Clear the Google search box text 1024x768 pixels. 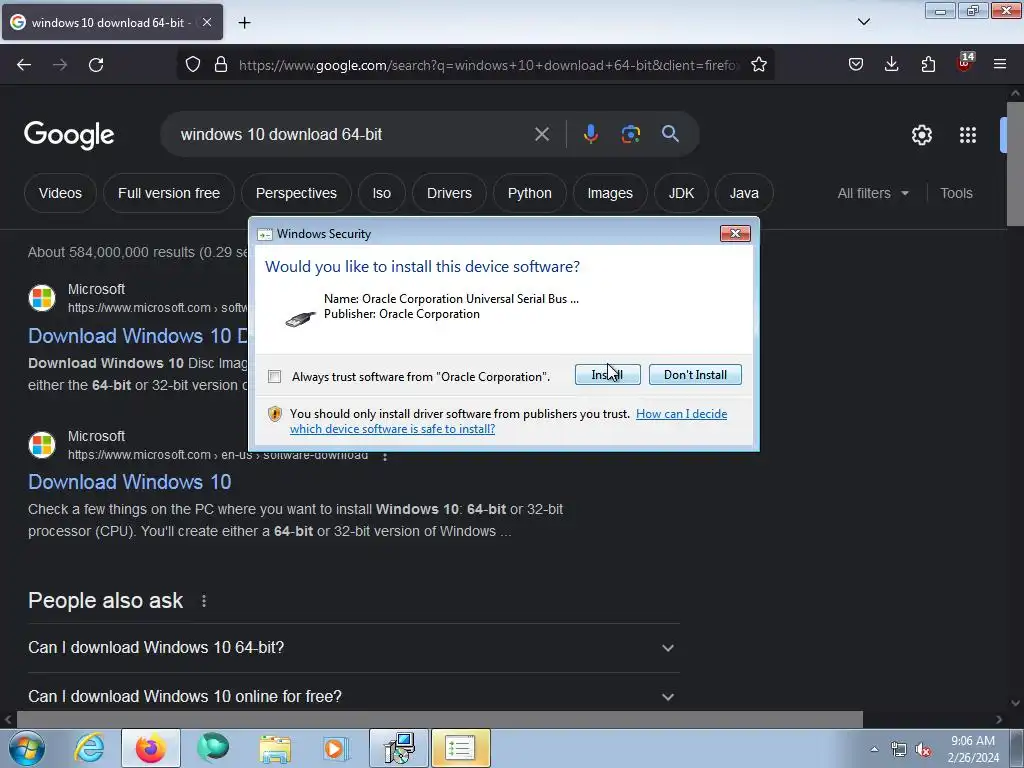[x=541, y=135]
